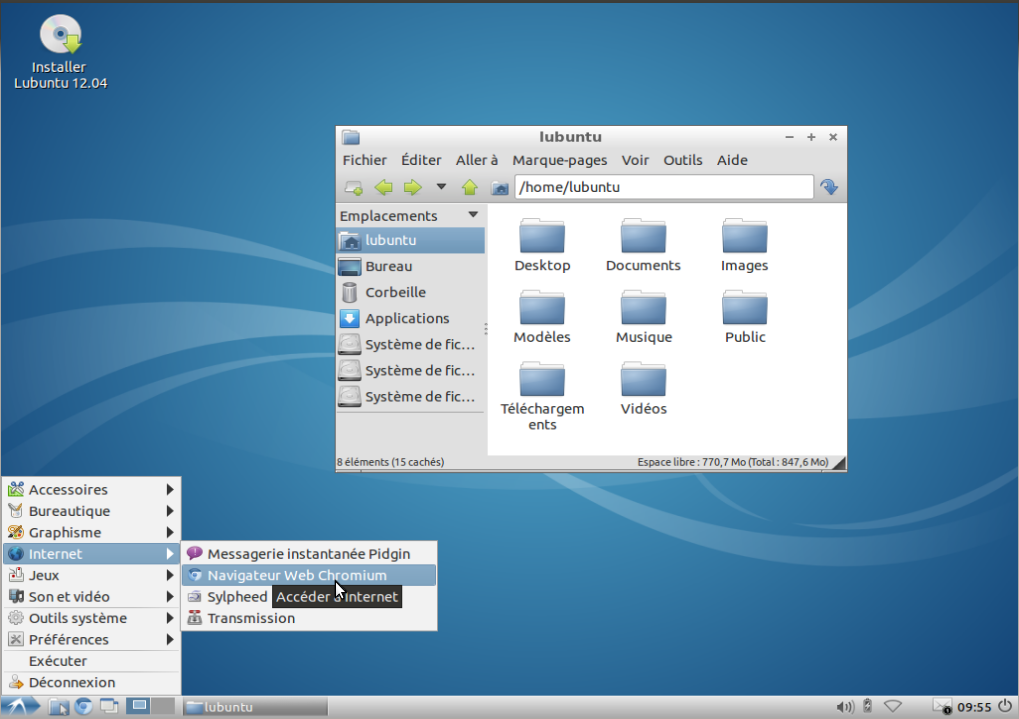Open the Aller à menu
The height and width of the screenshot is (719, 1019).
coord(477,161)
